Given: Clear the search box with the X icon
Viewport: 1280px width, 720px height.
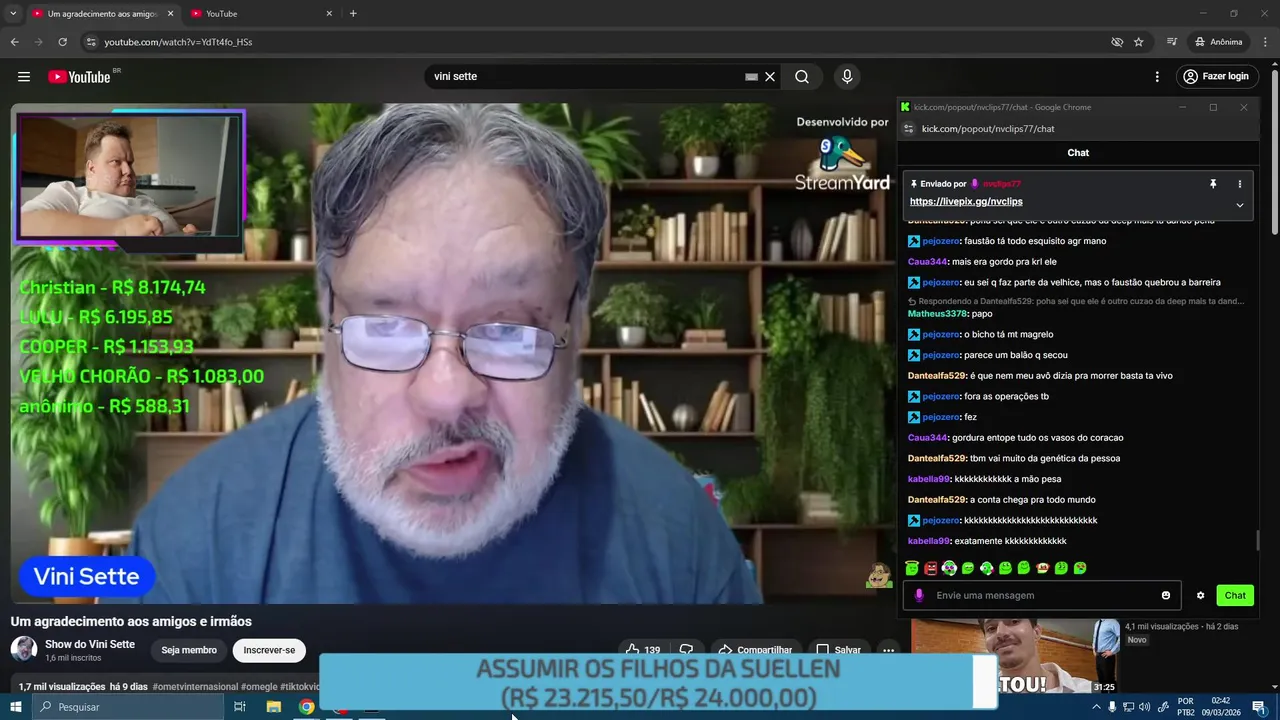Looking at the screenshot, I should (x=770, y=77).
